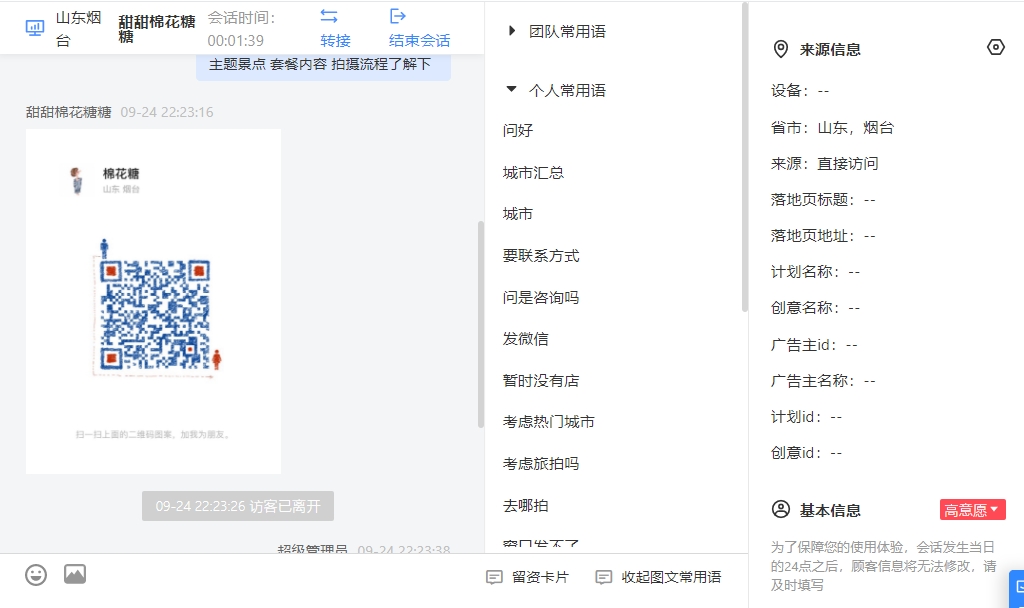Select the 要联系方式 quick phrase
The height and width of the screenshot is (608, 1024).
click(x=541, y=256)
